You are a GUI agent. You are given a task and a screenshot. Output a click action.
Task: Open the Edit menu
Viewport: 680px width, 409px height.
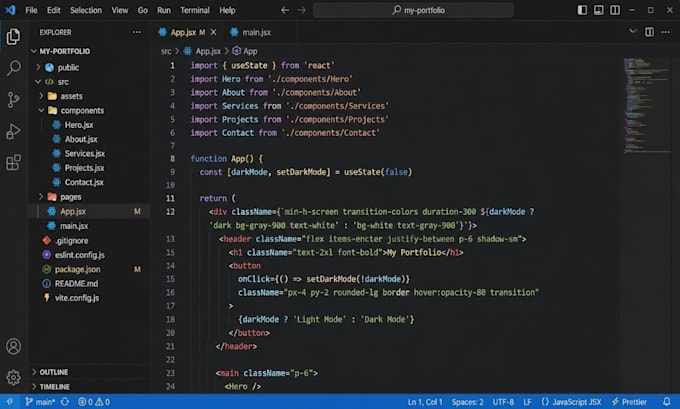tap(54, 10)
